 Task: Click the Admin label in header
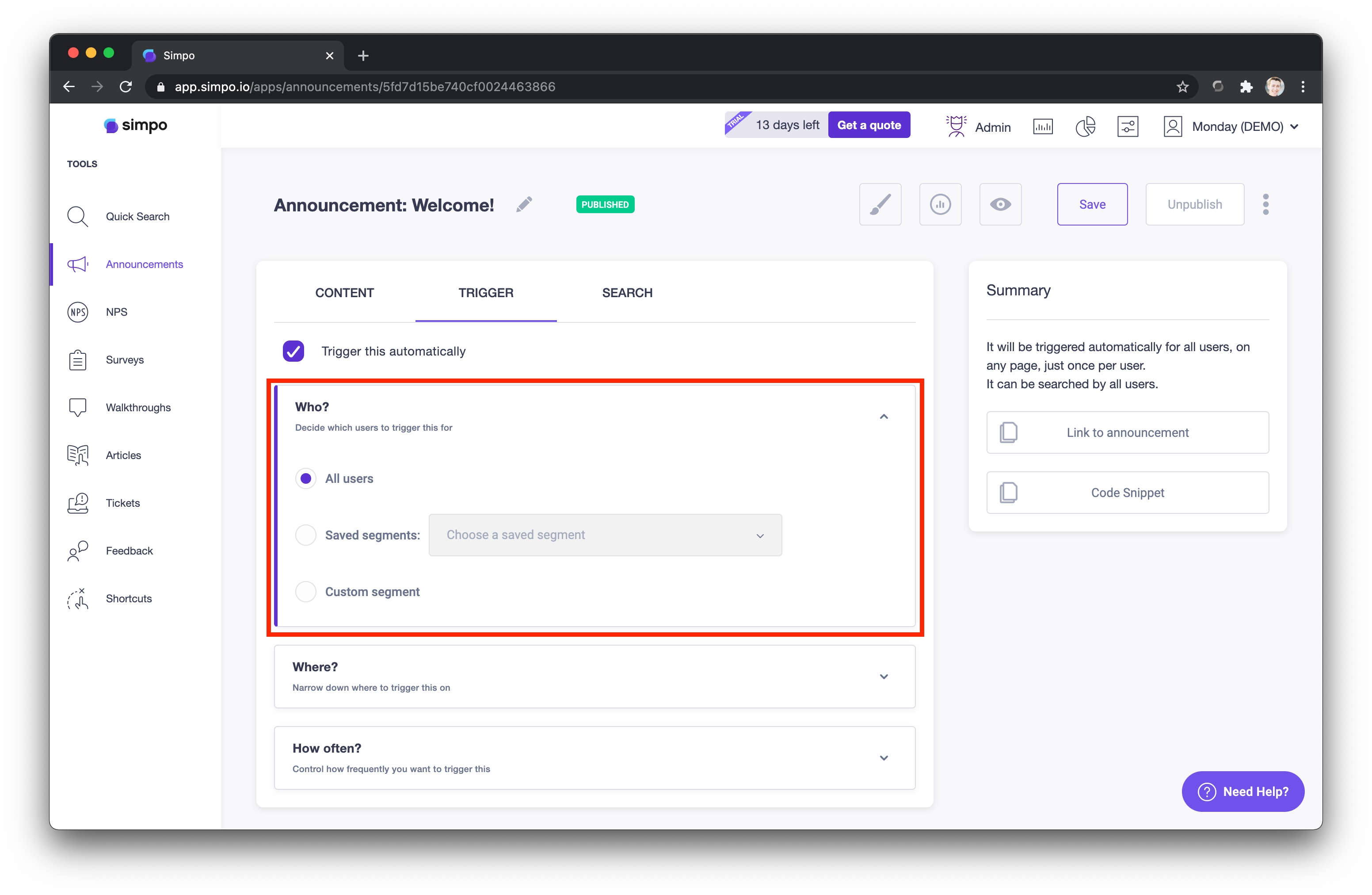click(x=993, y=127)
